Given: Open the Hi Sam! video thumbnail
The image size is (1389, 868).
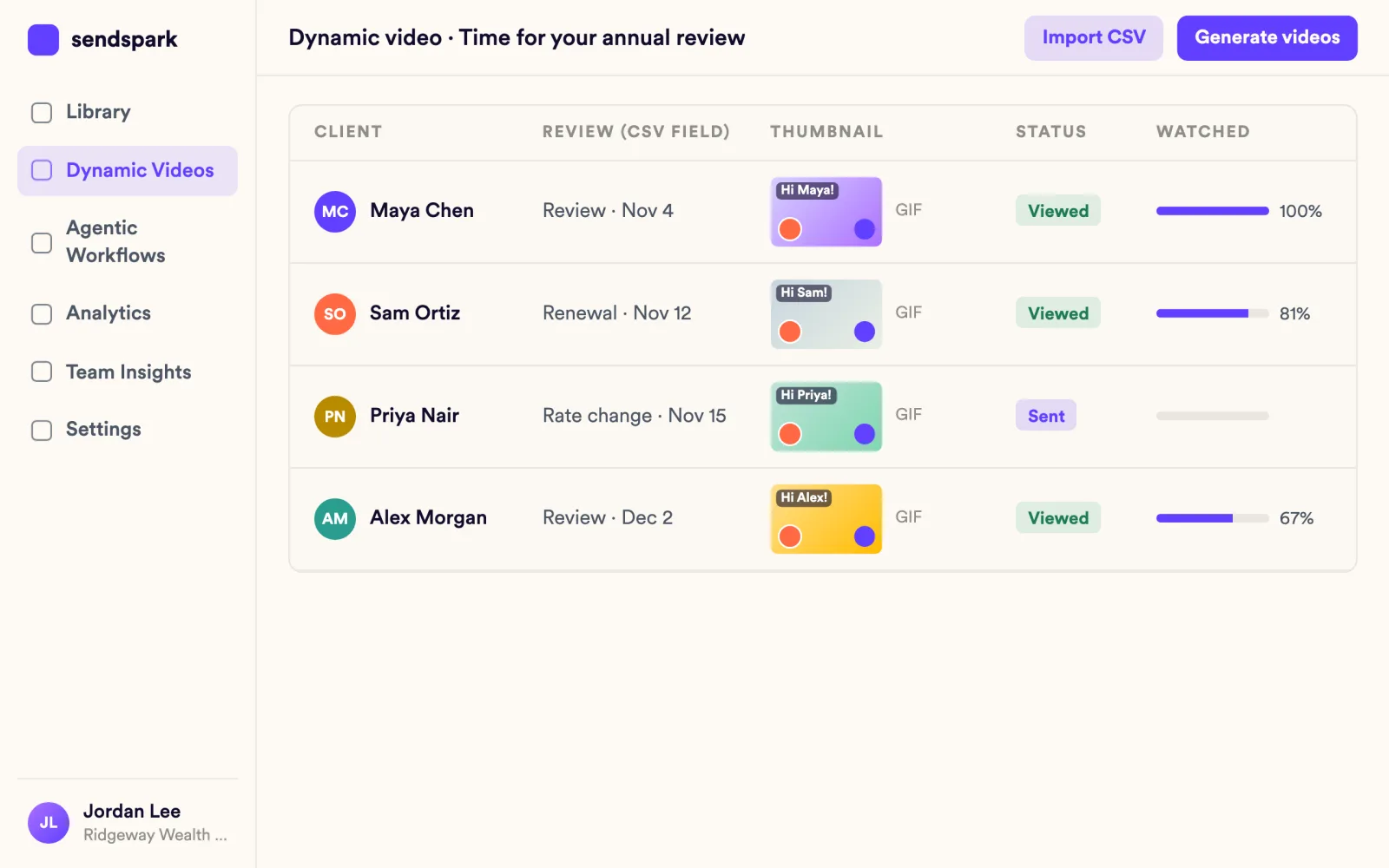Looking at the screenshot, I should [x=826, y=314].
